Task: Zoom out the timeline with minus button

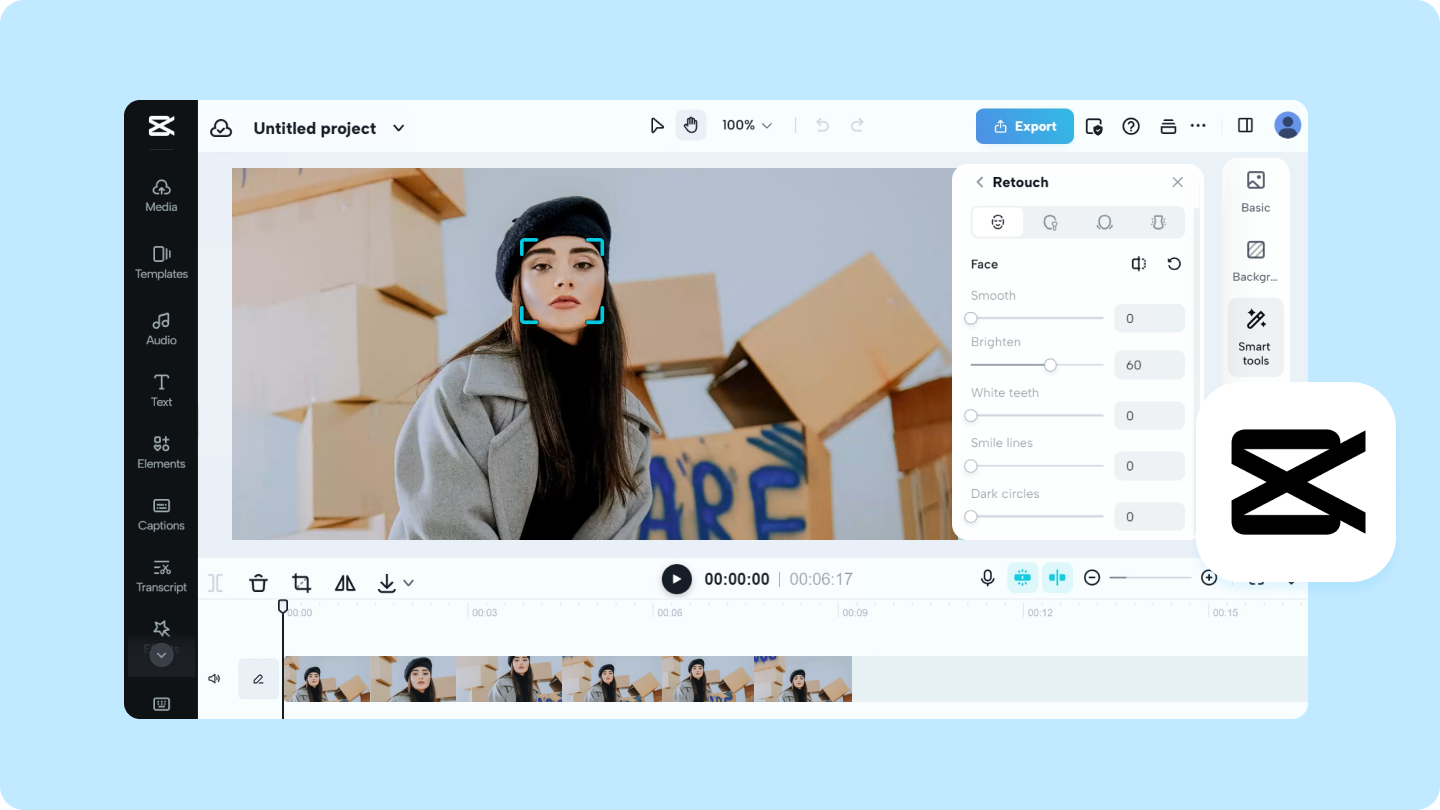Action: (x=1092, y=578)
